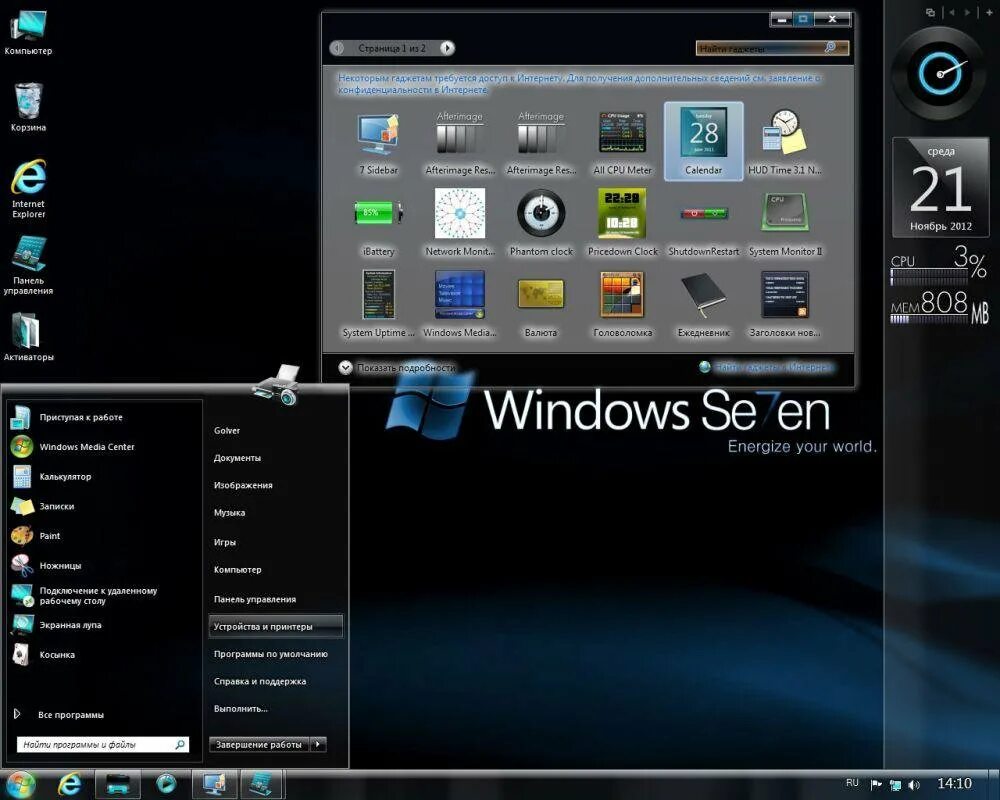
Task: Select the iBattery gadget
Action: (378, 223)
